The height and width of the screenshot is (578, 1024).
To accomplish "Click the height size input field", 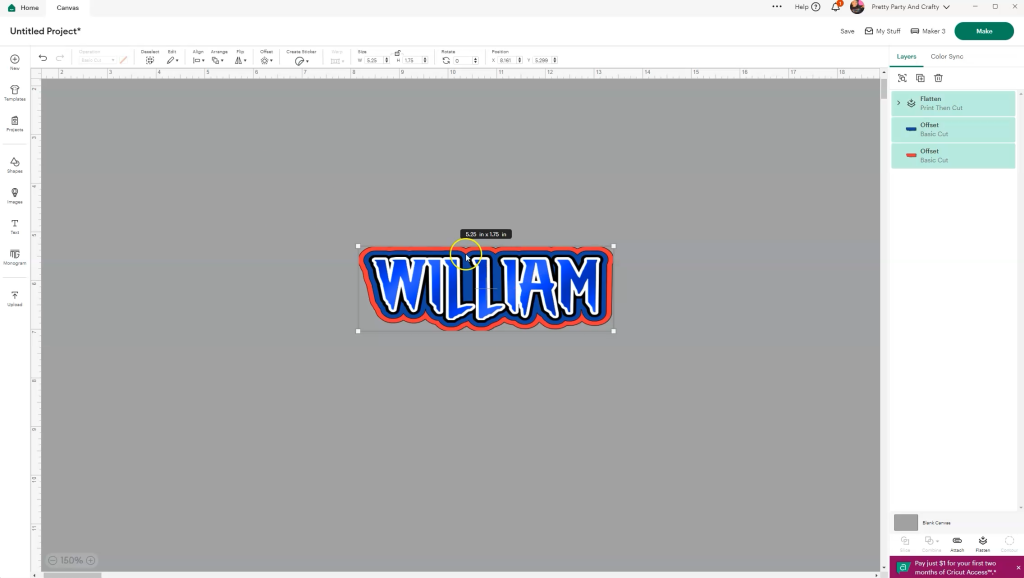I will [x=411, y=60].
